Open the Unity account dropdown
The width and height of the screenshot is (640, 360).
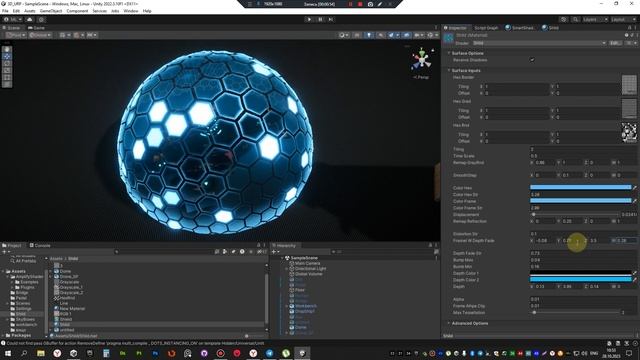(x=12, y=19)
